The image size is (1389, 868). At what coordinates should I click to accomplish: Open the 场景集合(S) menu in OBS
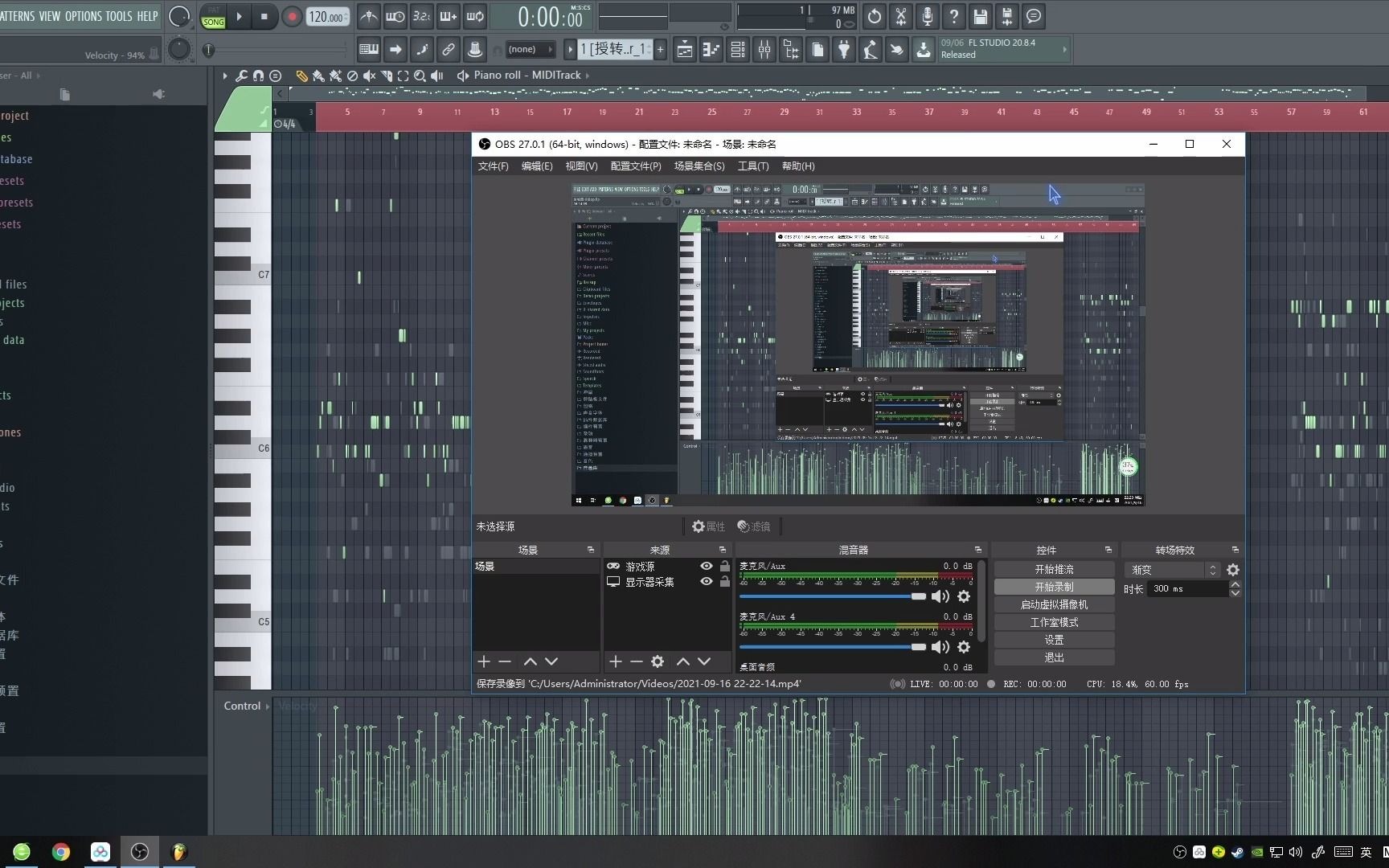tap(699, 166)
